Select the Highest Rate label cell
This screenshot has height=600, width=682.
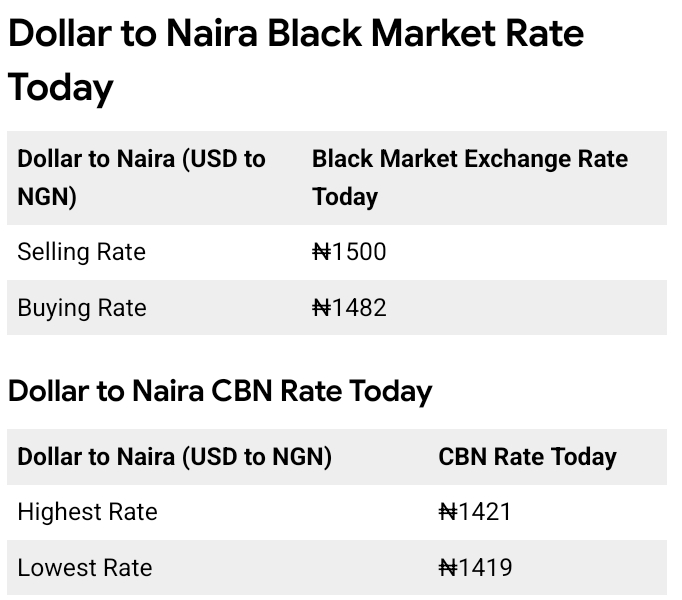pos(88,512)
